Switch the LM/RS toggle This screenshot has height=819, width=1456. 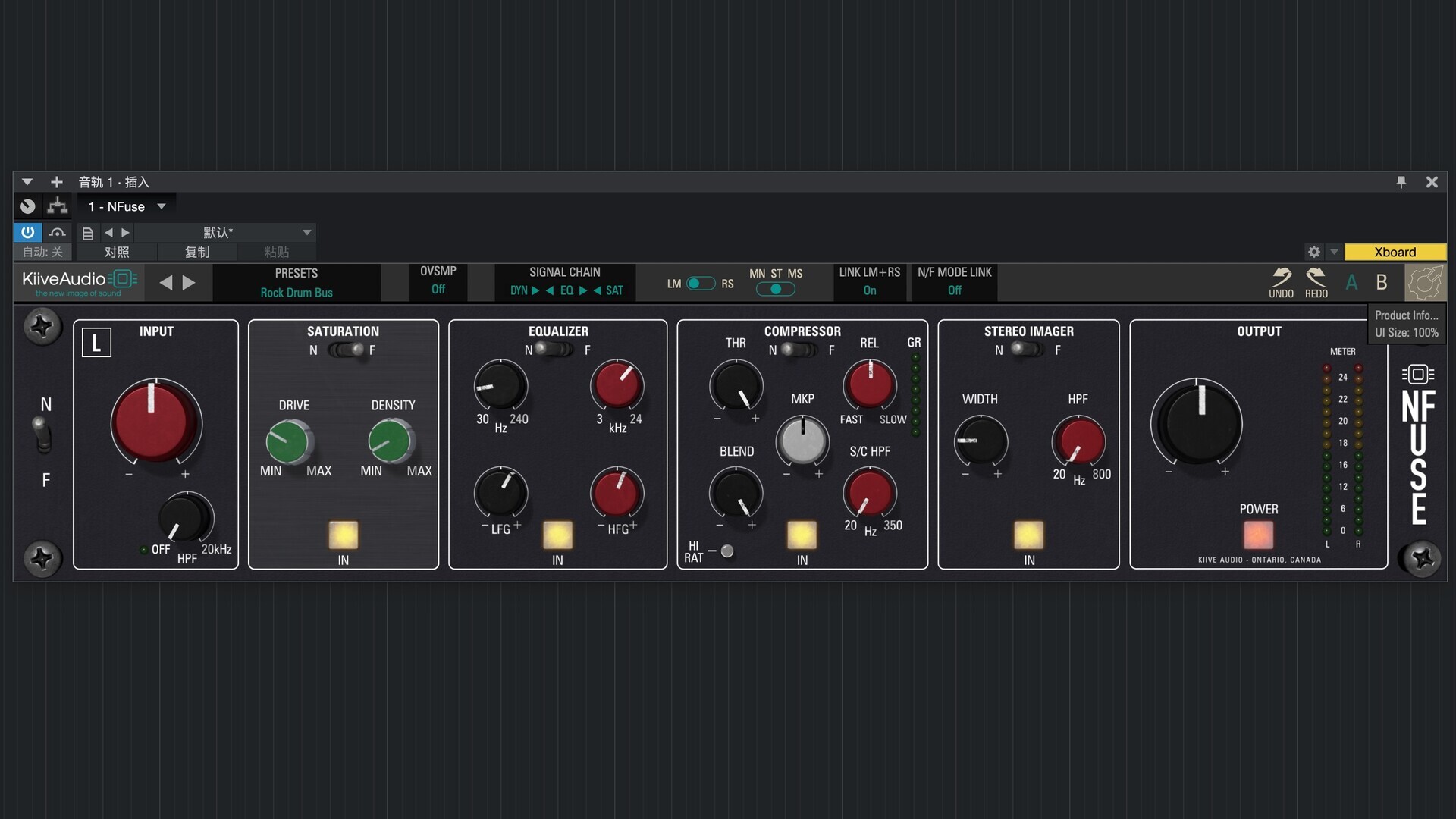coord(700,284)
